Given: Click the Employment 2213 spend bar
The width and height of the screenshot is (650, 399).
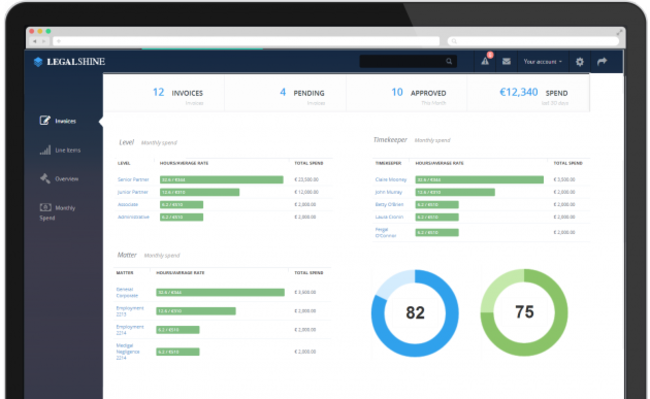Looking at the screenshot, I should (196, 311).
